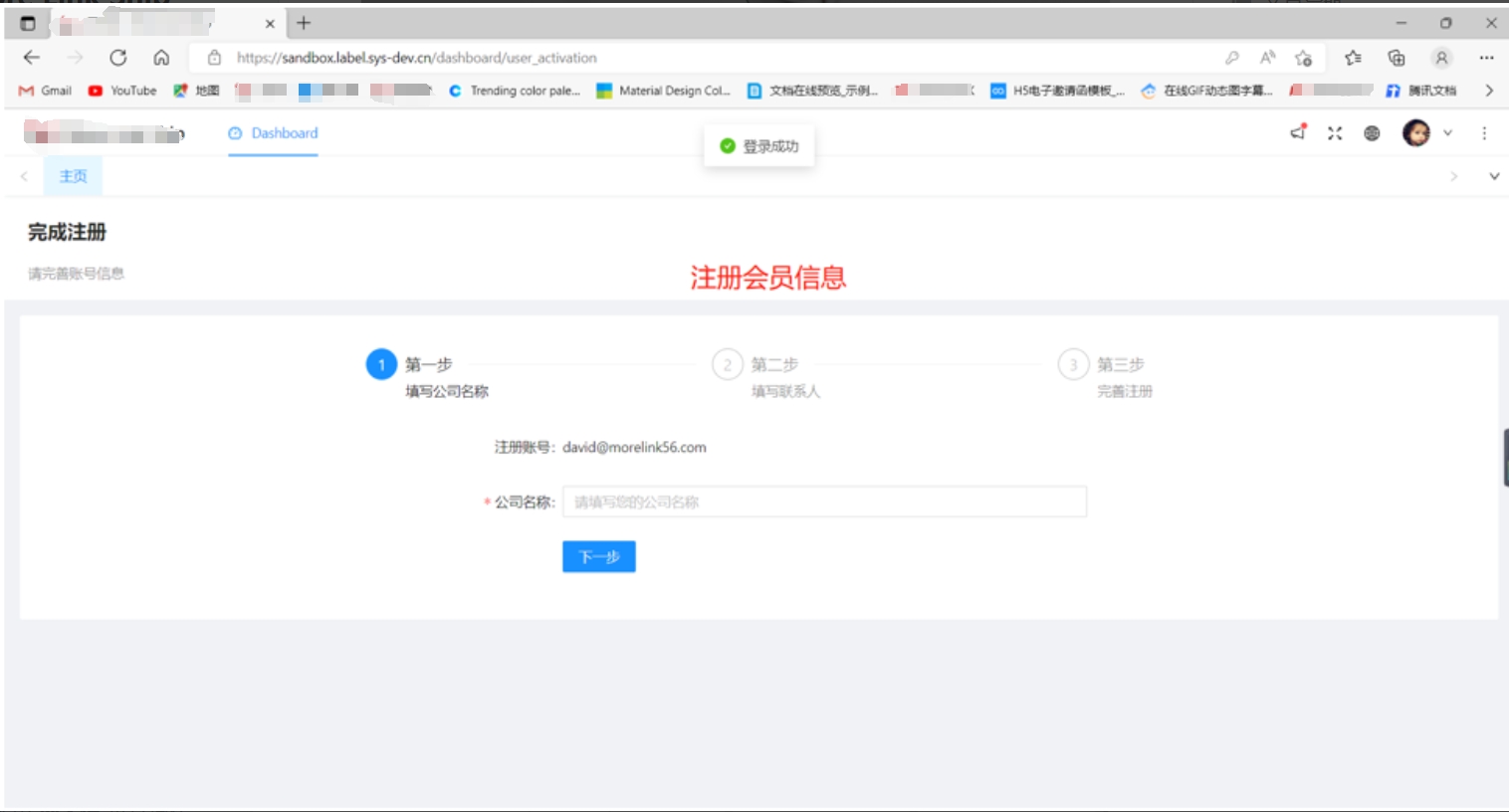
Task: Maximize or restore the browser window
Action: click(1445, 23)
